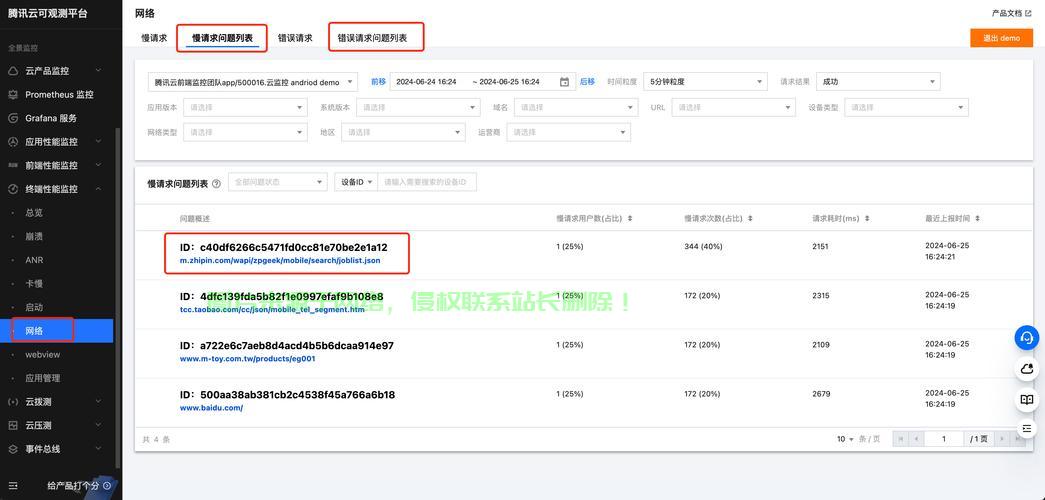1045x500 pixels.
Task: Select 卡慢 in the sidebar
Action: click(x=34, y=284)
